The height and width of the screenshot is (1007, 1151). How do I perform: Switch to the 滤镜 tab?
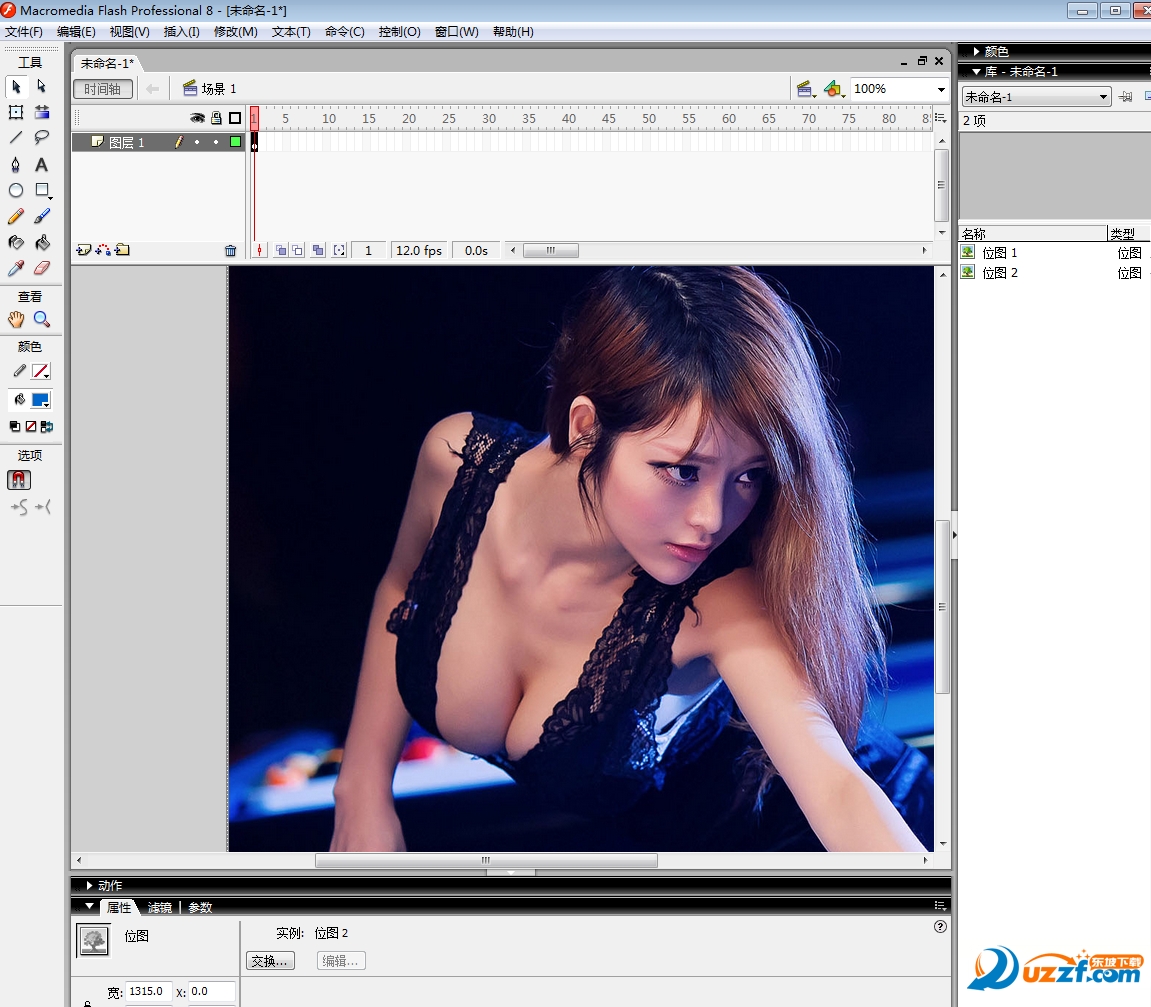pos(159,908)
